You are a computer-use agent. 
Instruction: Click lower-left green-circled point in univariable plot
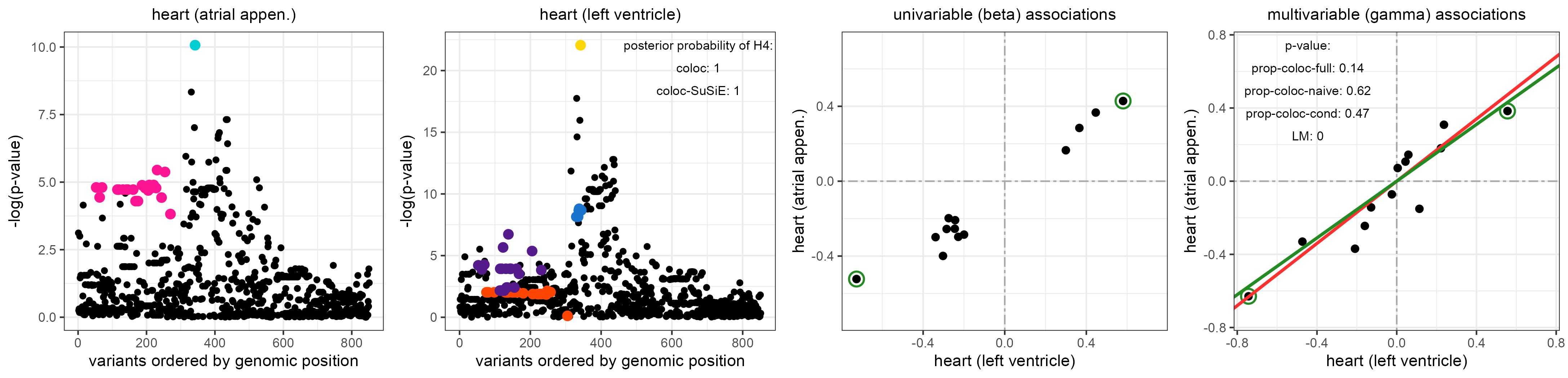click(x=856, y=279)
